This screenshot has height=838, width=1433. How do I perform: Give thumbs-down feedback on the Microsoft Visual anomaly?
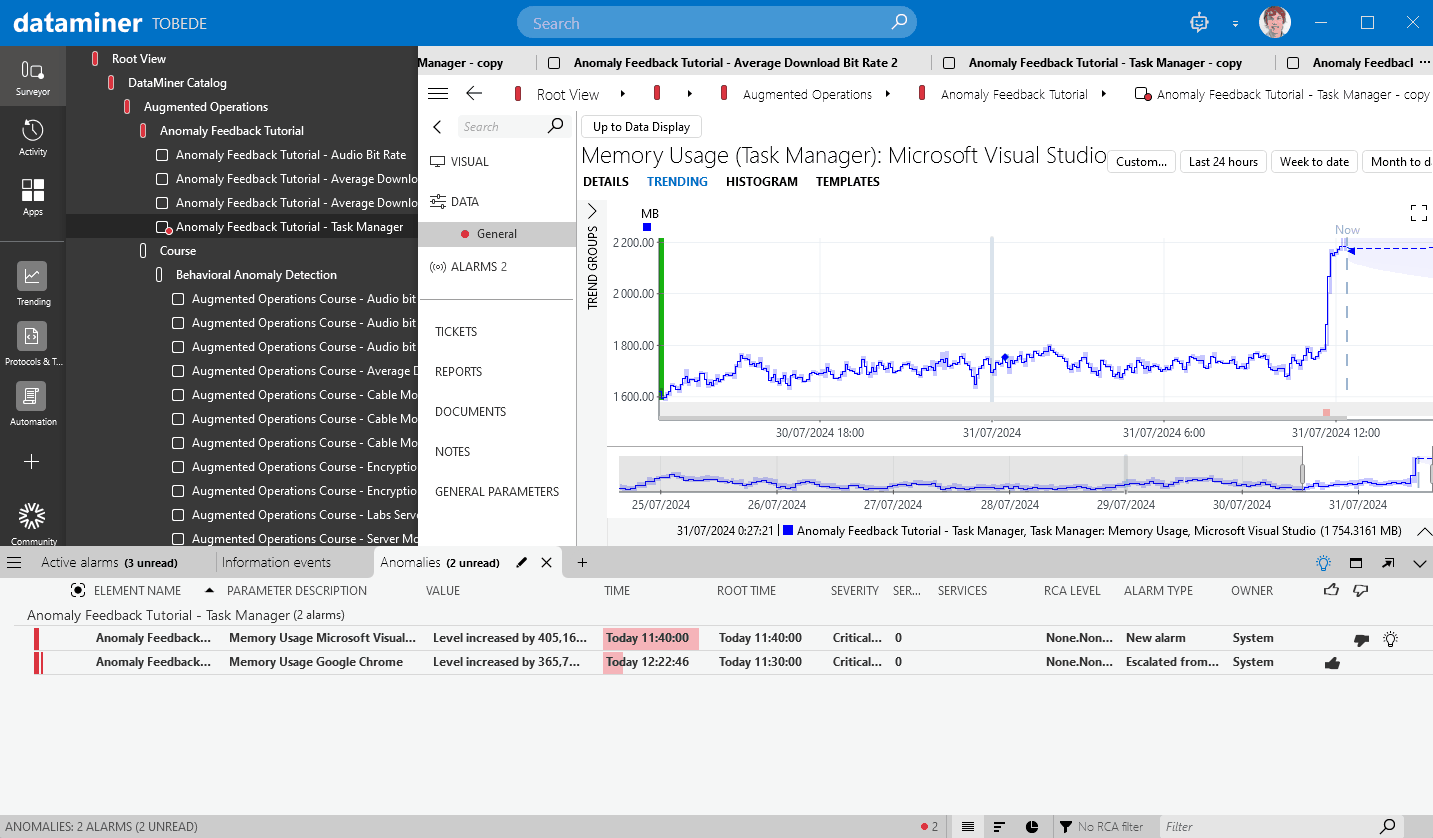[1361, 638]
